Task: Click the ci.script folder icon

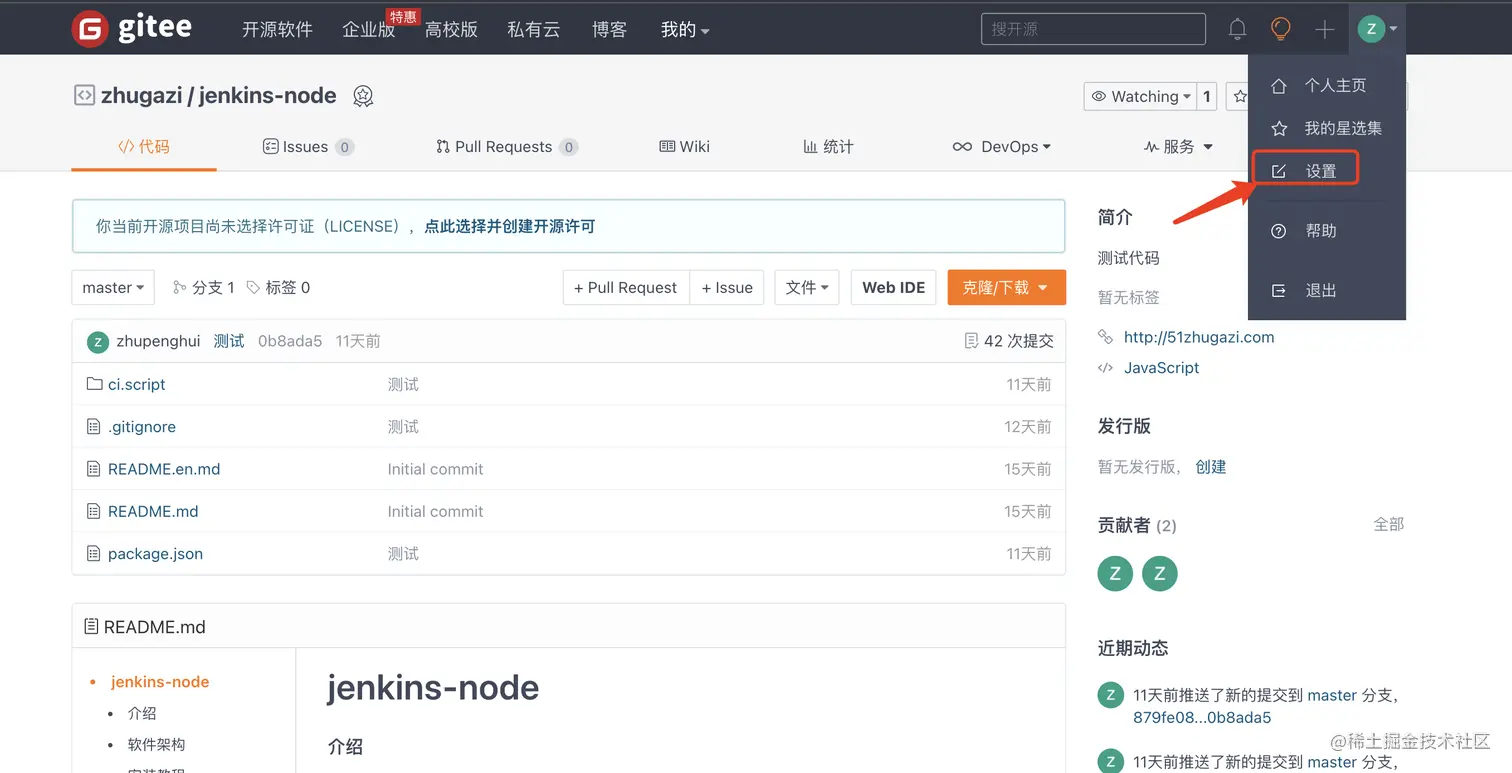Action: tap(95, 384)
